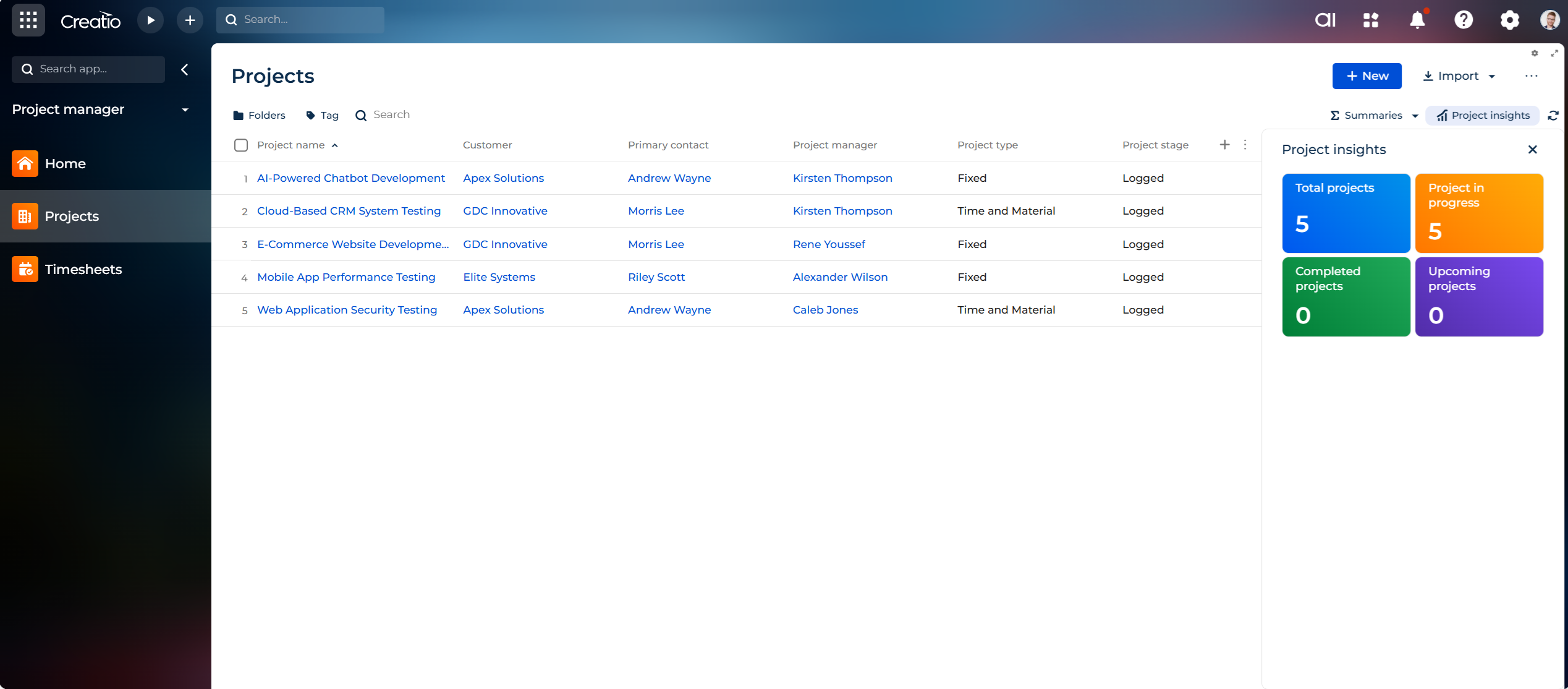This screenshot has height=689, width=1568.
Task: Sort by Customer column header
Action: tap(487, 145)
